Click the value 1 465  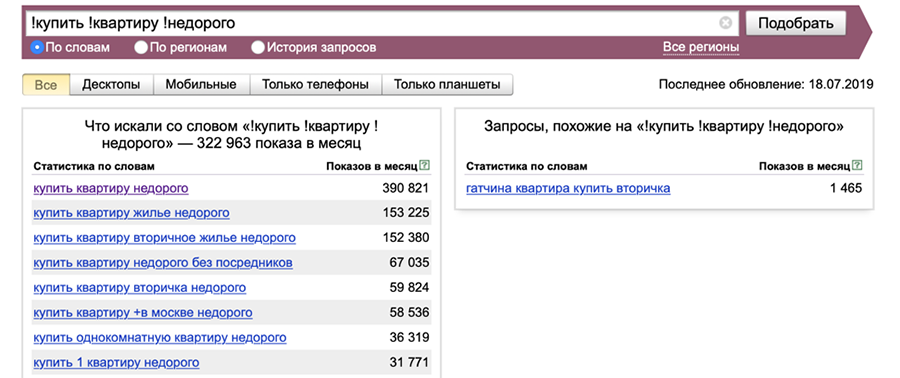(x=845, y=188)
